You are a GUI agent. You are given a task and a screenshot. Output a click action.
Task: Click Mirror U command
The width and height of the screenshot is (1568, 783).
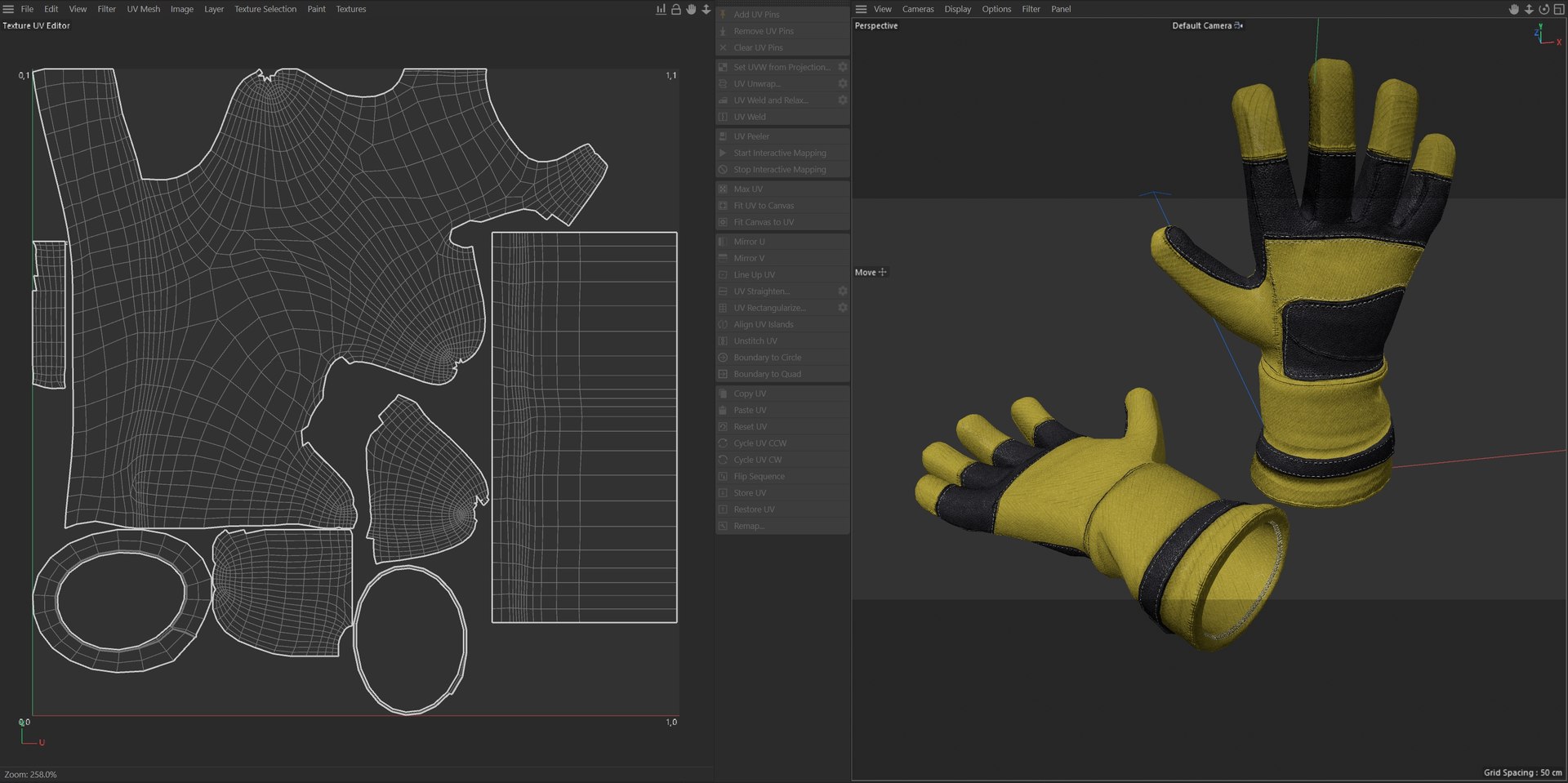pyautogui.click(x=782, y=242)
